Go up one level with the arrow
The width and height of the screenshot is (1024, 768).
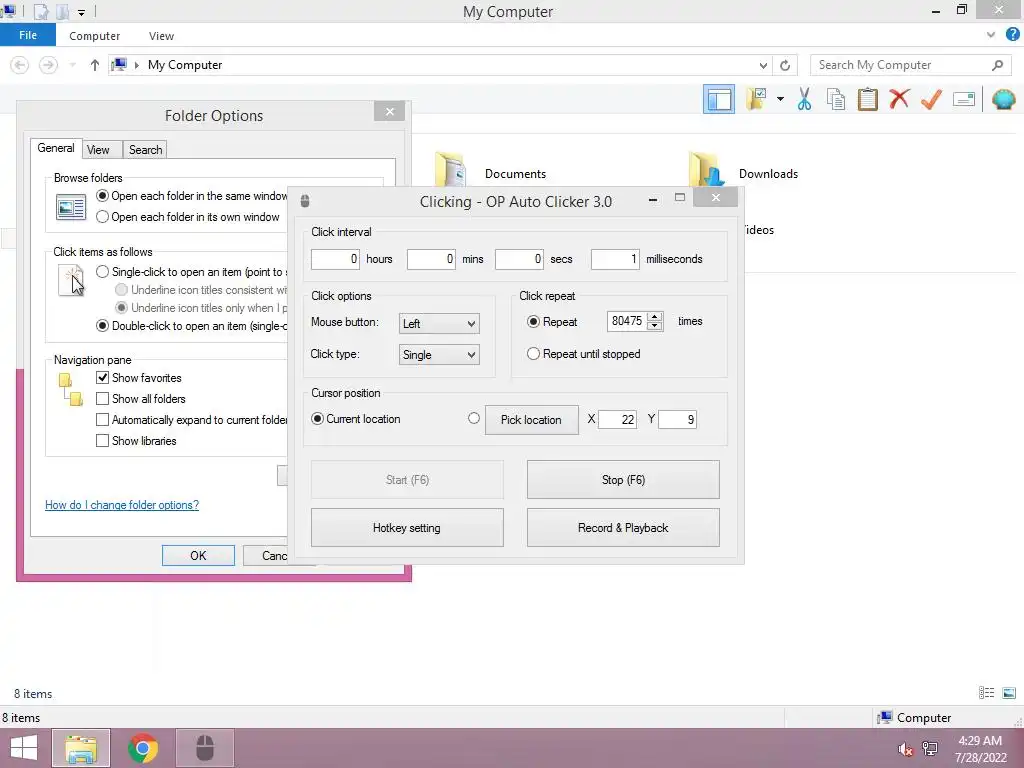tap(95, 65)
